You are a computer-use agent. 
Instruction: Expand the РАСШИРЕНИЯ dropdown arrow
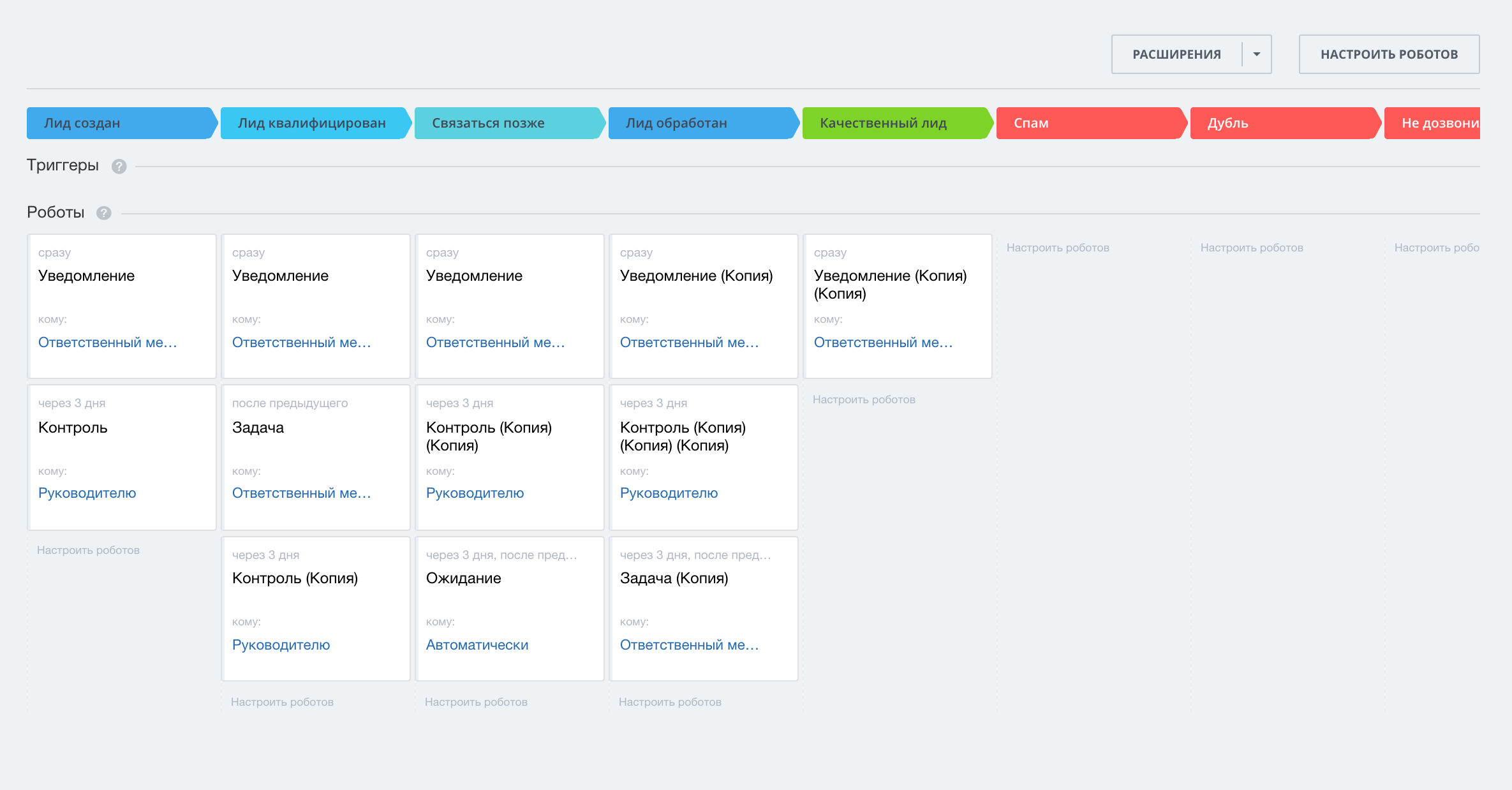coord(1256,54)
